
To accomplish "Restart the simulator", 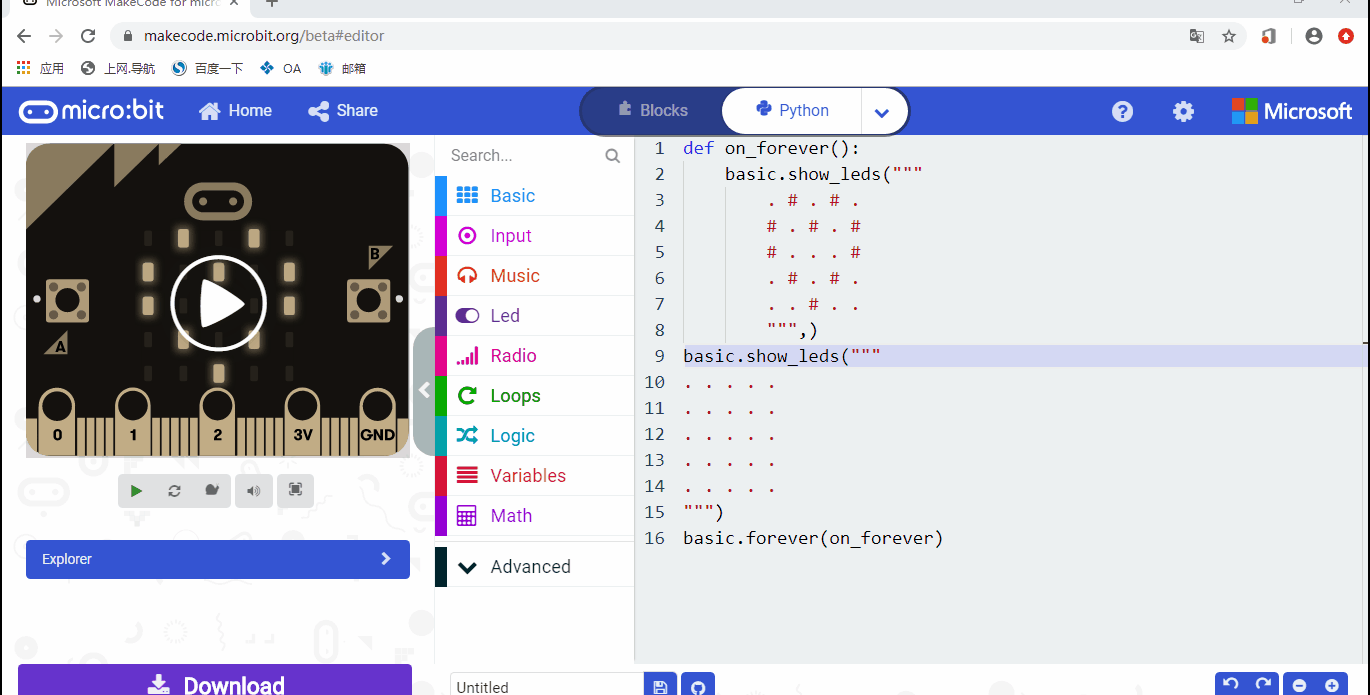I will [174, 490].
